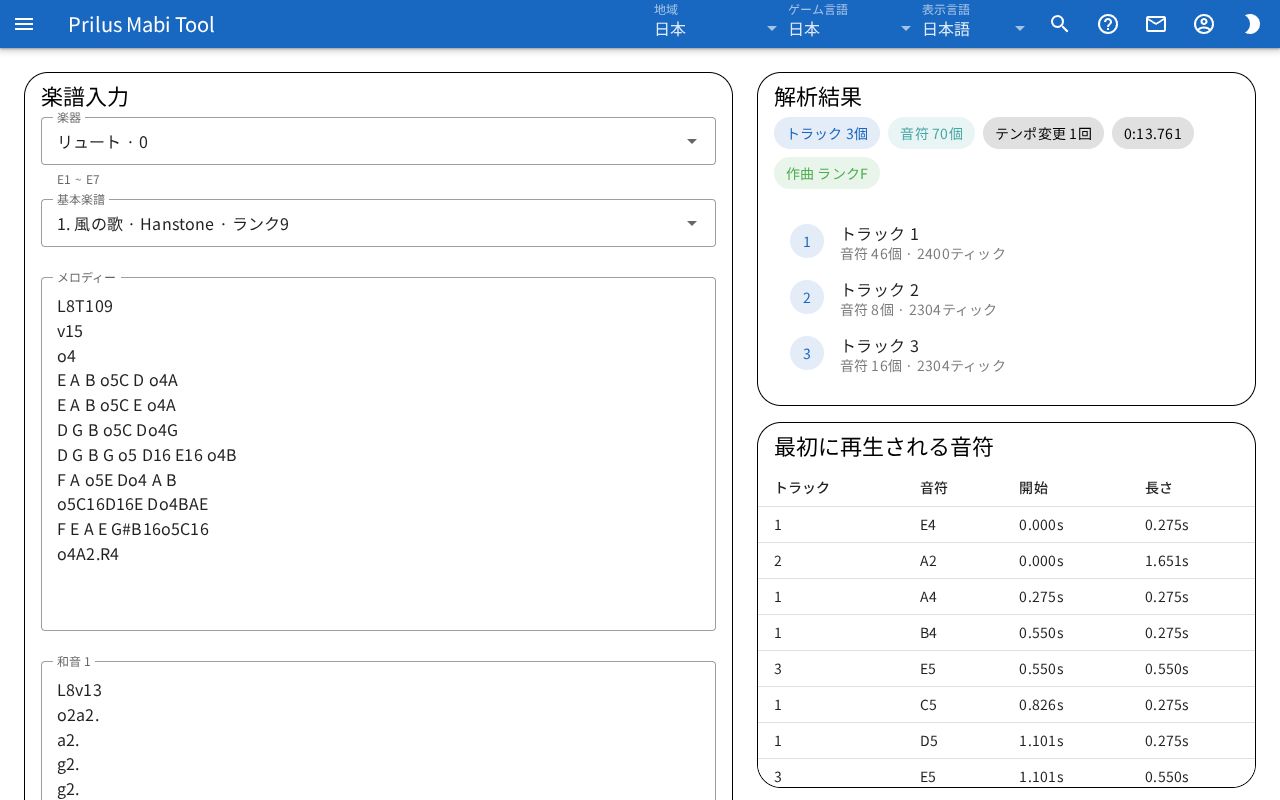Open the hamburger navigation menu
This screenshot has height=800, width=1280.
(24, 24)
